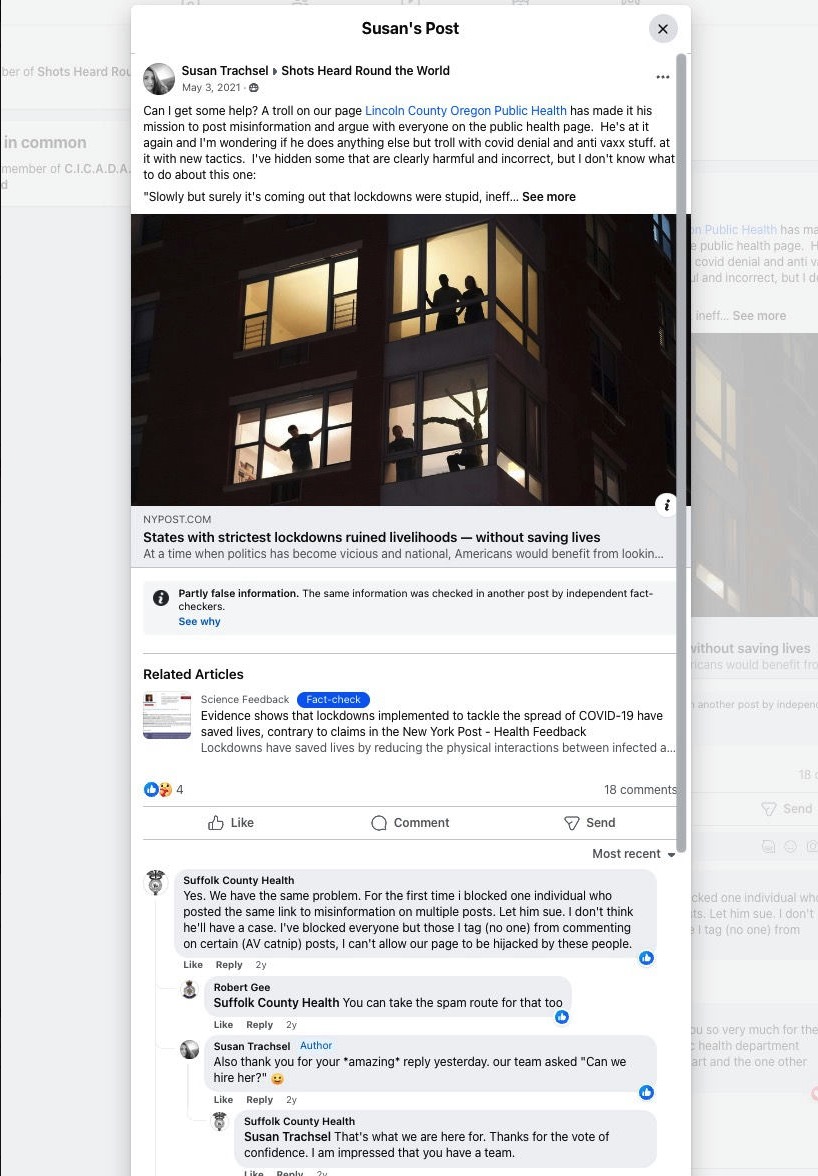The width and height of the screenshot is (818, 1176).
Task: Click the fact-check warning info icon
Action: coord(160,598)
